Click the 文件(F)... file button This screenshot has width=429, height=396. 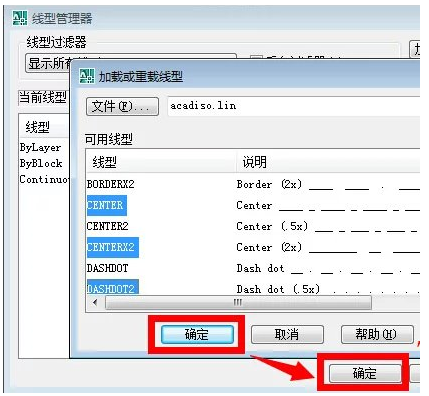122,107
